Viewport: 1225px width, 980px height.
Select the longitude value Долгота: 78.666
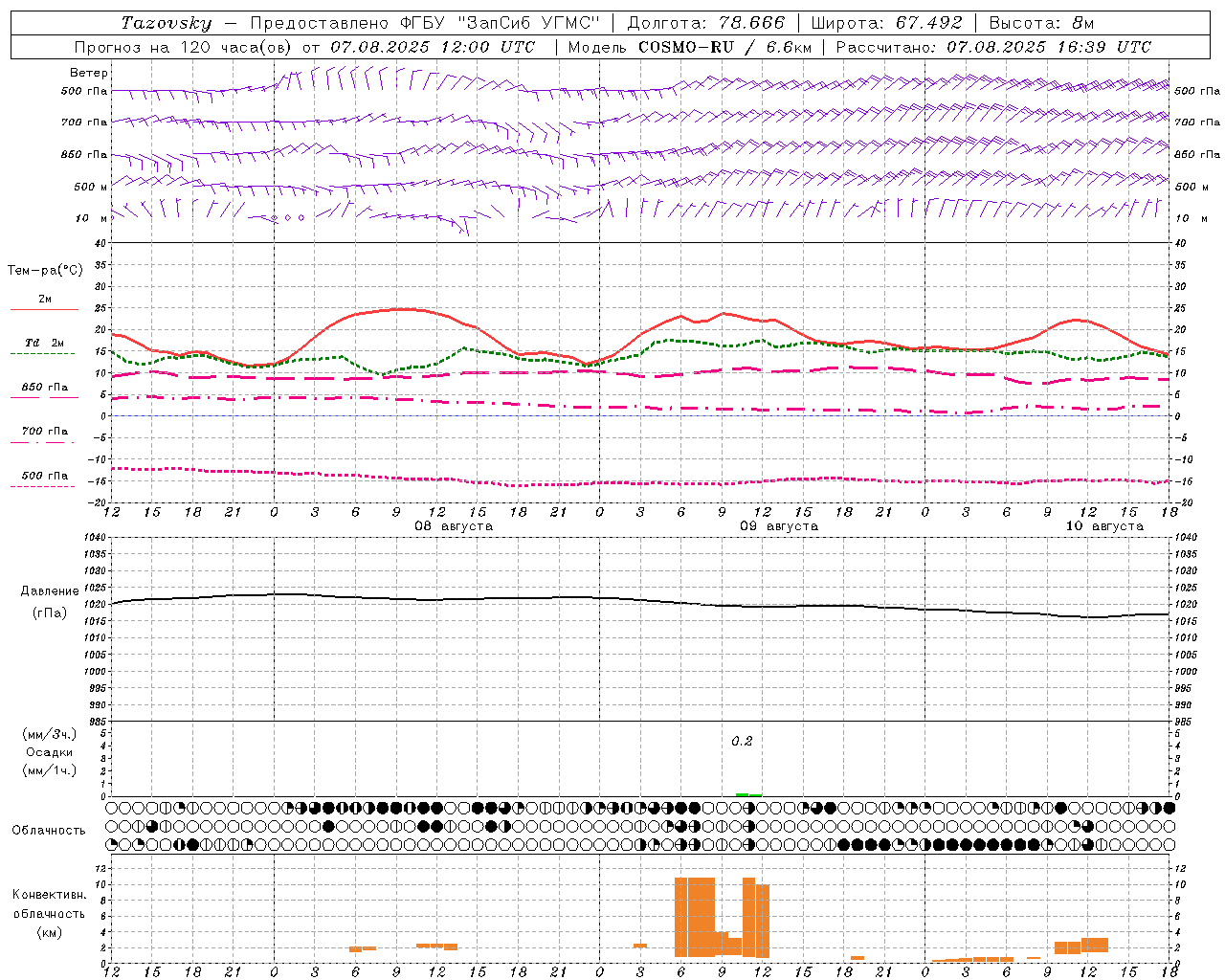tap(705, 23)
